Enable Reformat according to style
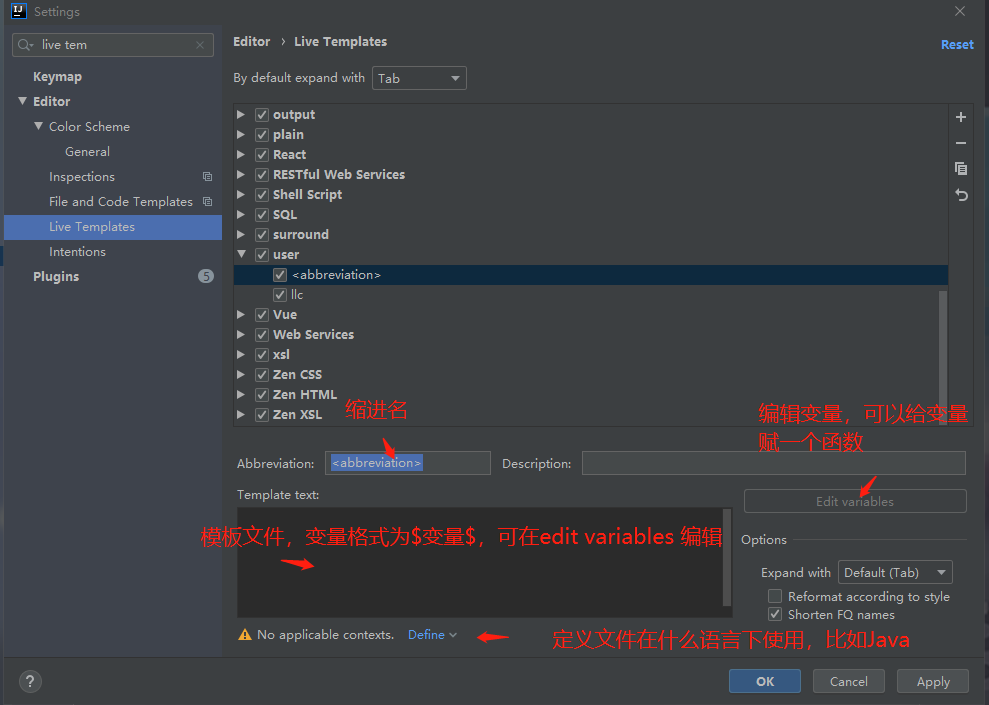Image resolution: width=989 pixels, height=705 pixels. pos(775,596)
